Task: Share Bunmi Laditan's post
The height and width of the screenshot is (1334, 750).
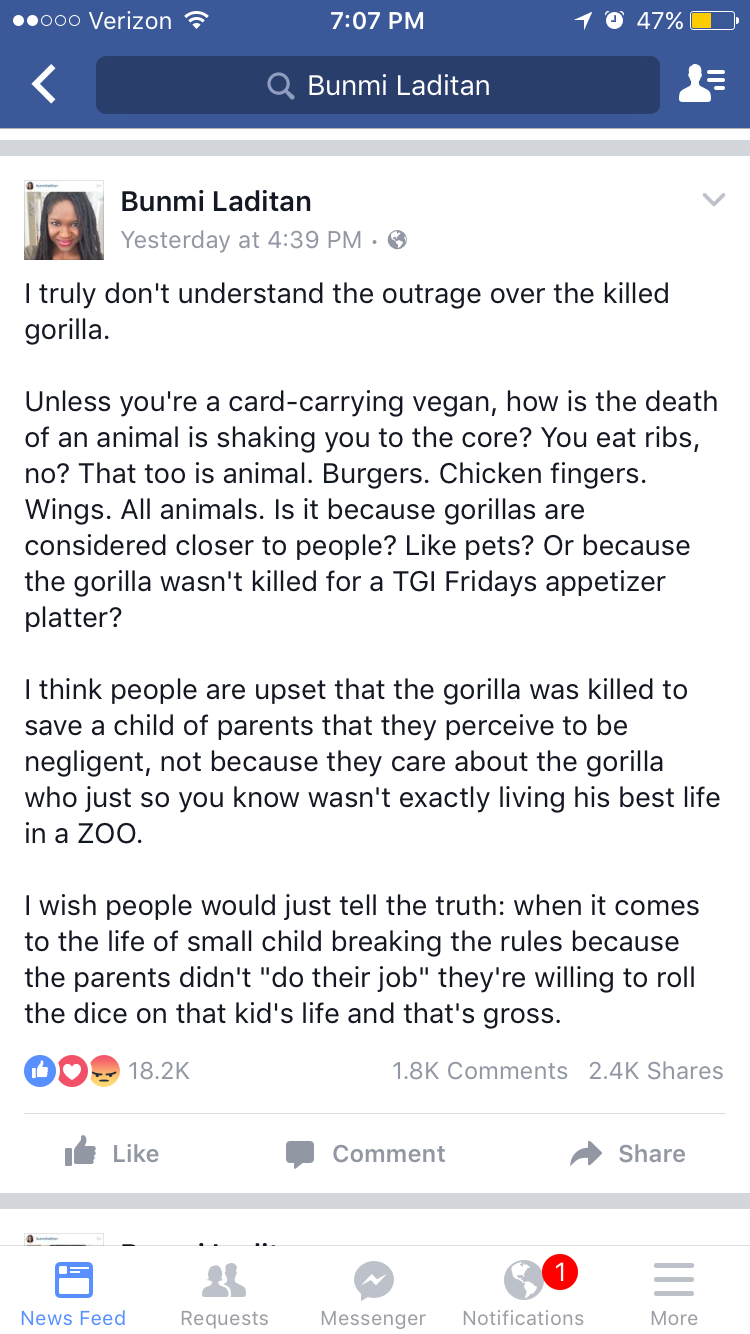Action: pos(628,1153)
